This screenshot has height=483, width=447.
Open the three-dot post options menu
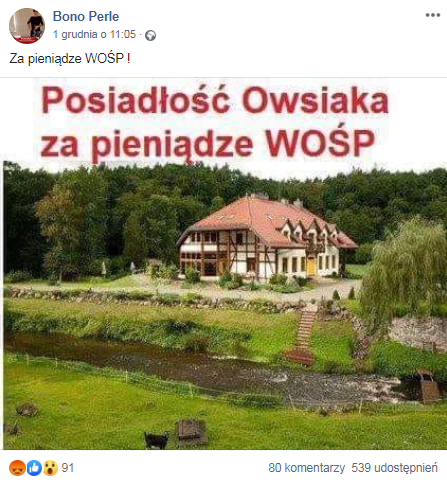click(433, 15)
